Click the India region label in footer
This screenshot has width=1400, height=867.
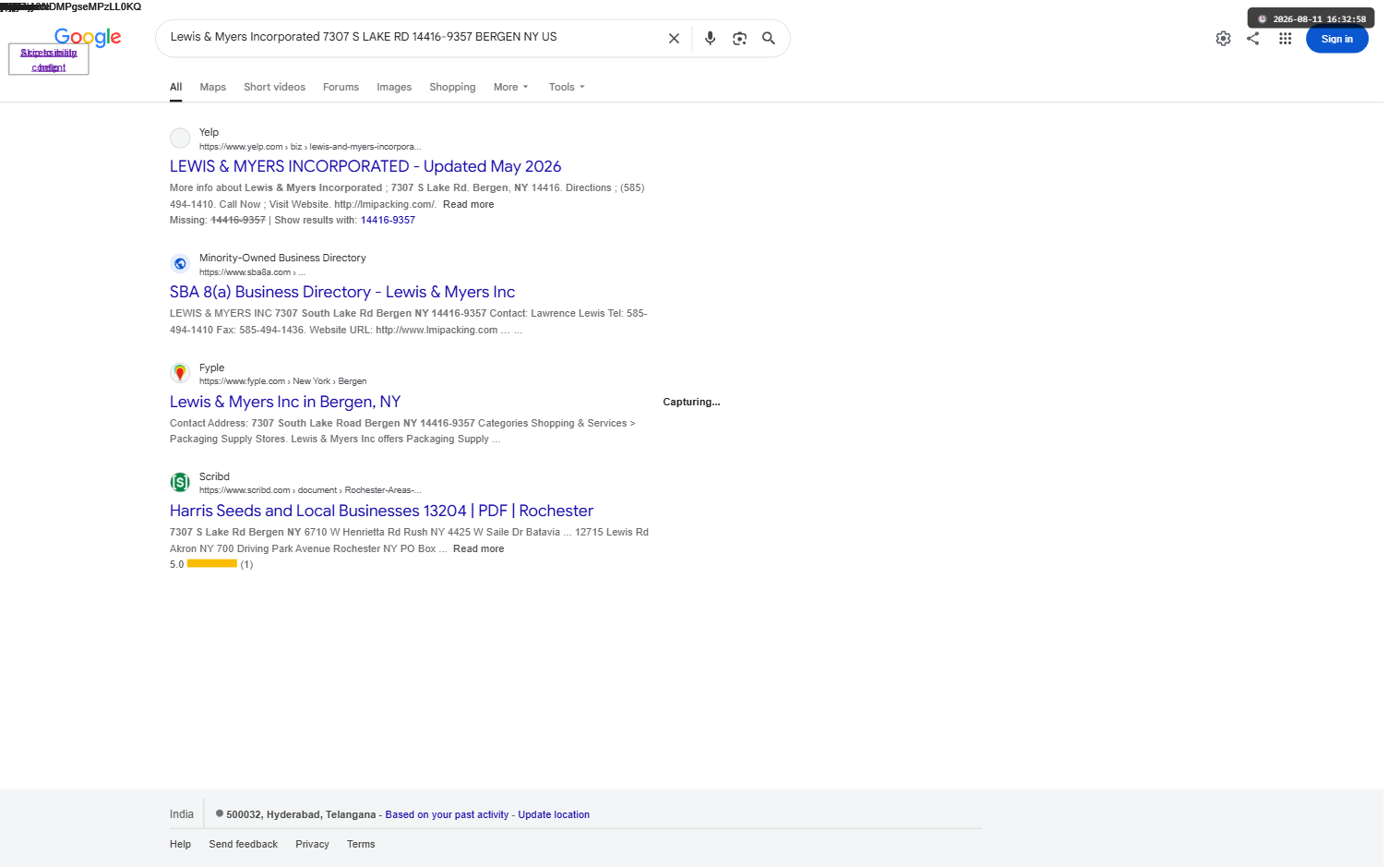coord(182,814)
